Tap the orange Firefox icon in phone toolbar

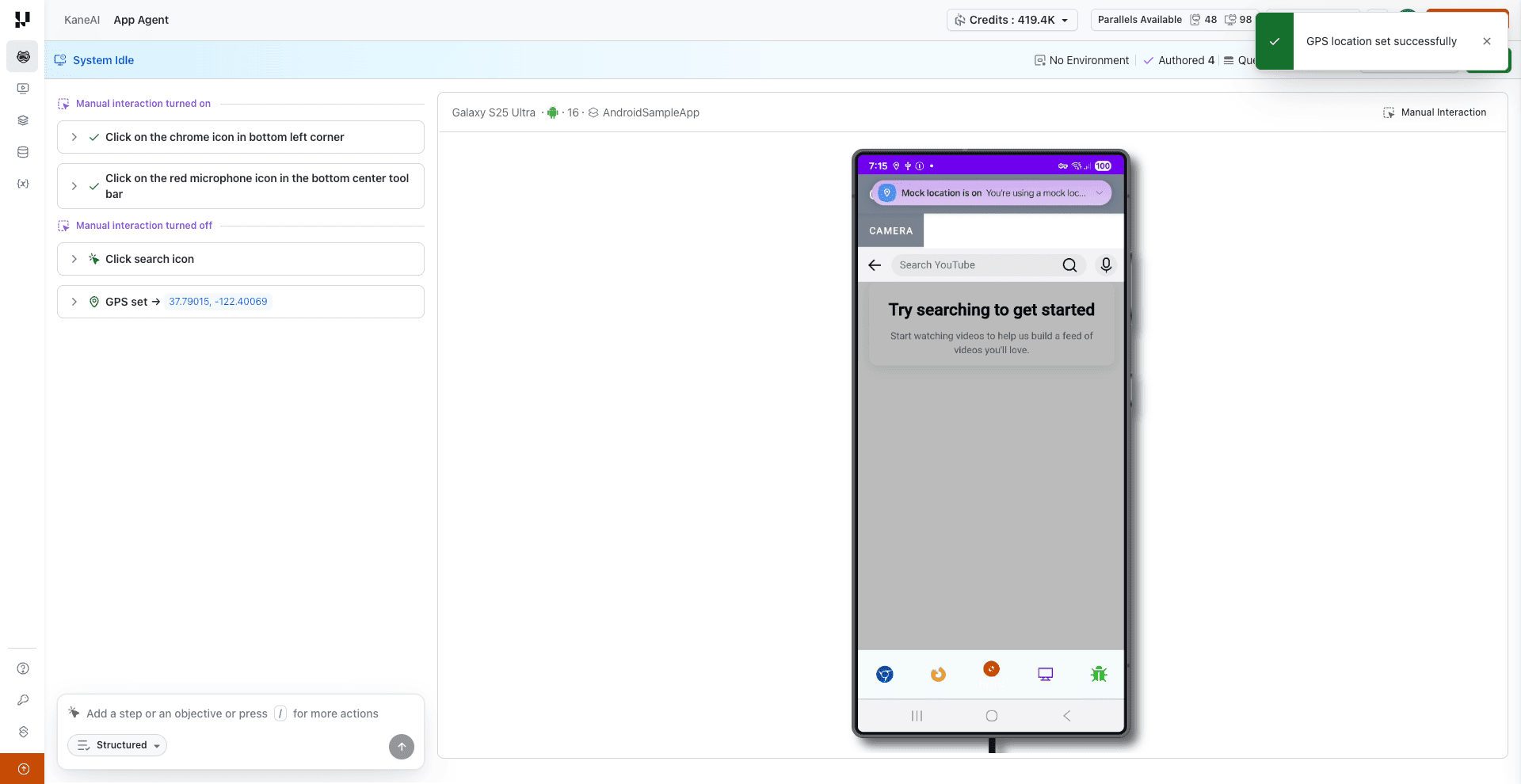(938, 675)
